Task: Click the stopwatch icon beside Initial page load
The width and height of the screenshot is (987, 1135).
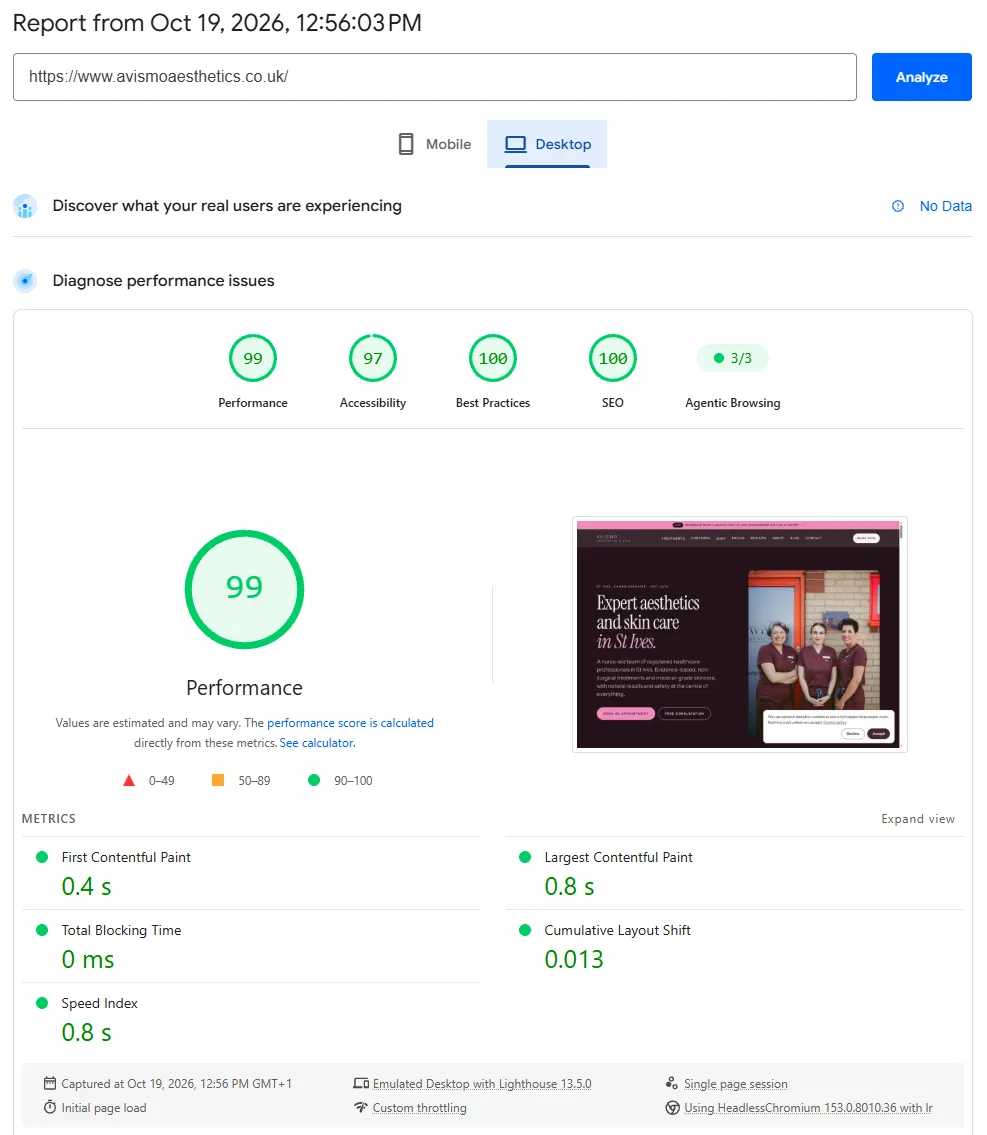Action: point(50,1107)
